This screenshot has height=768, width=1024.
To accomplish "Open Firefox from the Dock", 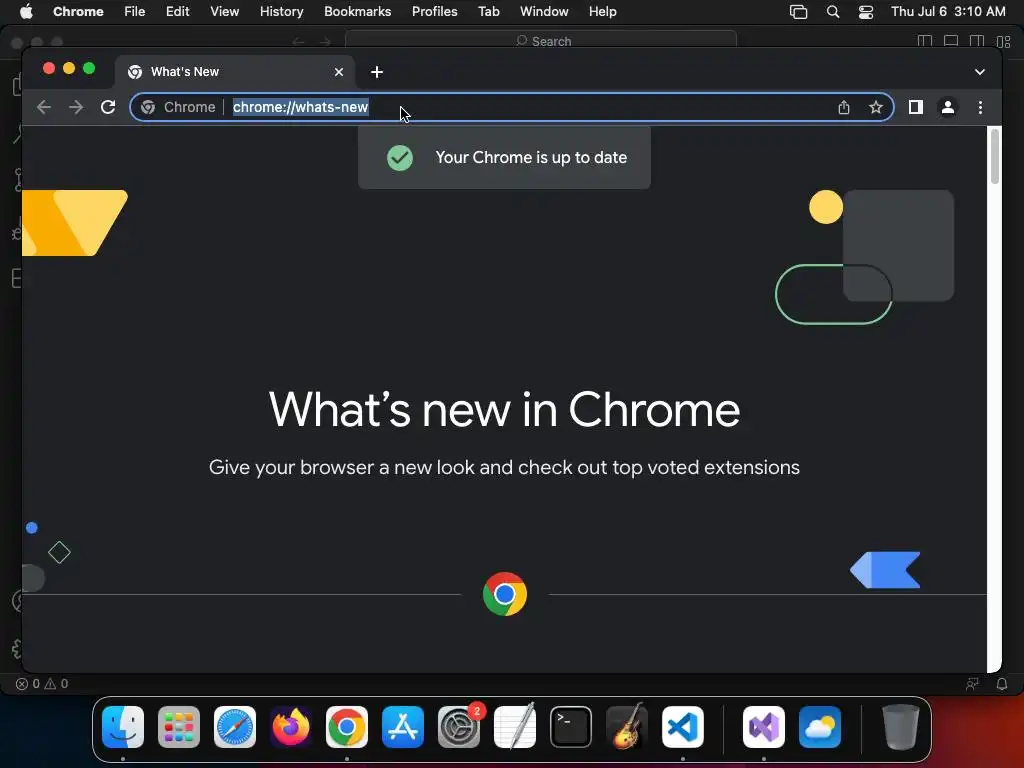I will point(291,727).
